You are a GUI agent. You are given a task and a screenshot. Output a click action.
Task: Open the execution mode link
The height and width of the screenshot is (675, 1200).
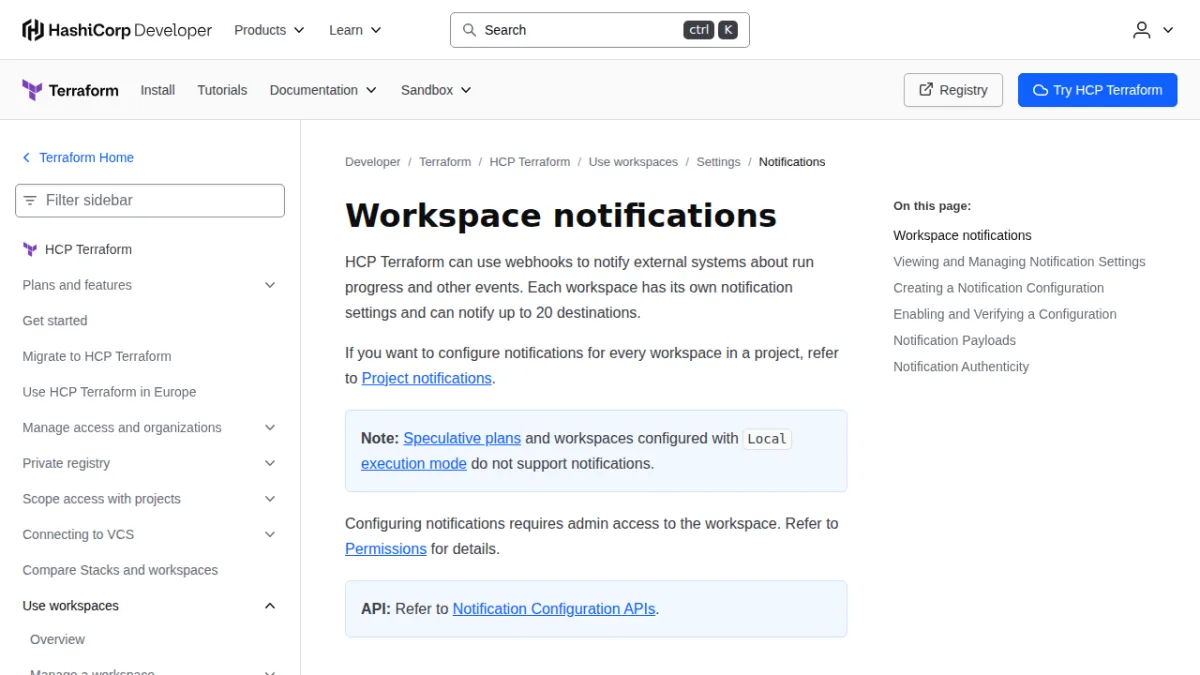[x=414, y=463]
